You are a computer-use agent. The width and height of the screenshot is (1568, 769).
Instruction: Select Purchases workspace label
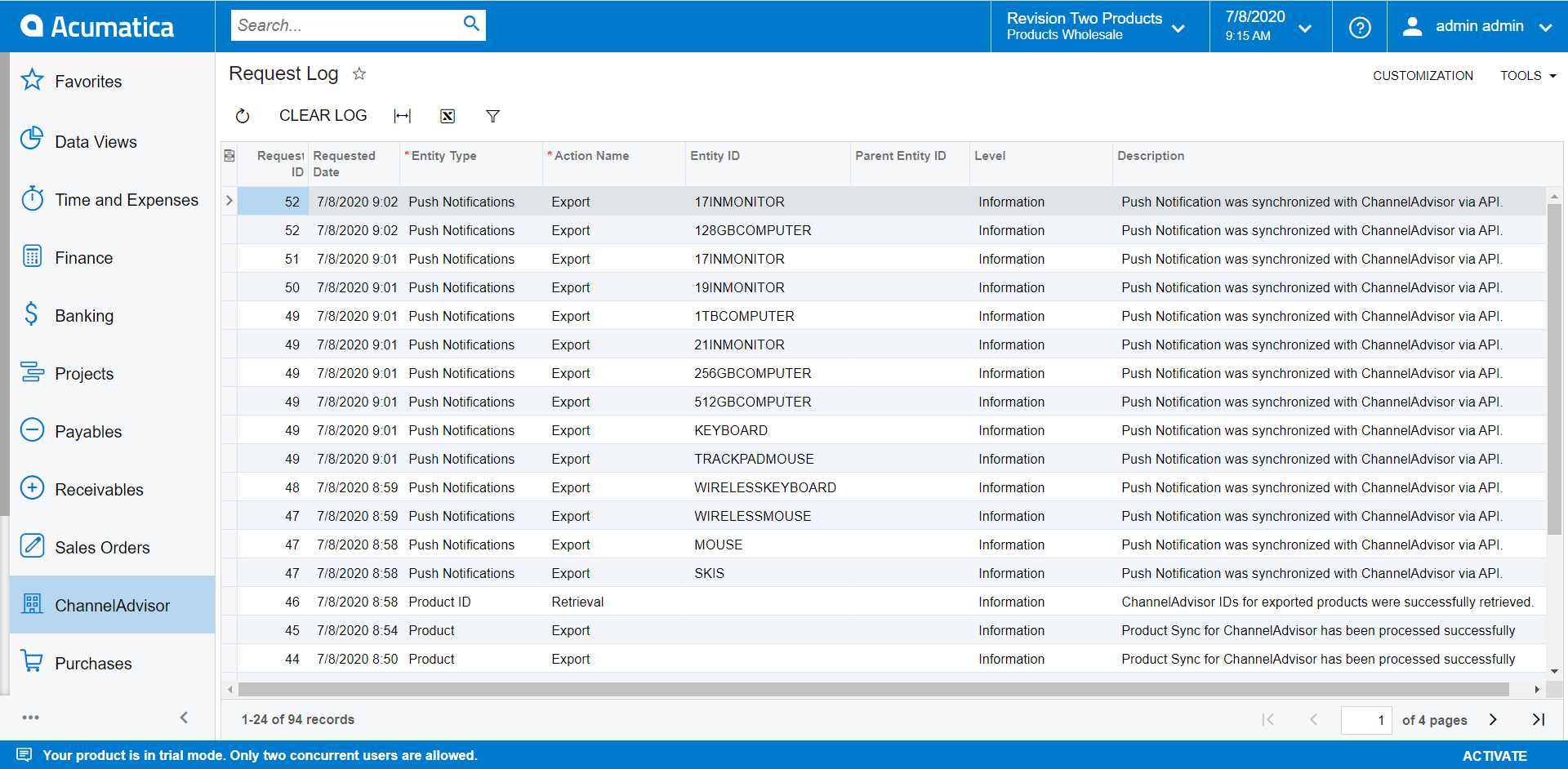click(93, 664)
